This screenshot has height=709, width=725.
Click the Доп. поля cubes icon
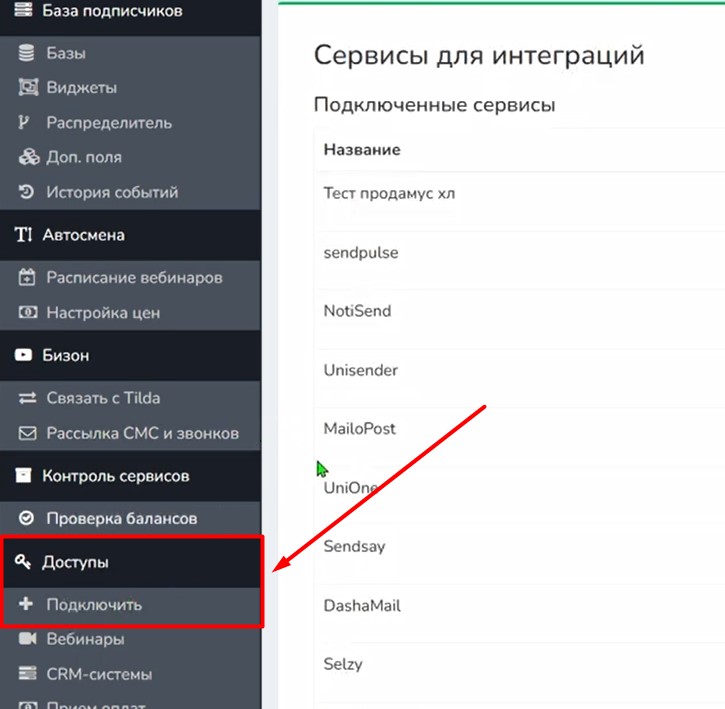click(x=27, y=158)
